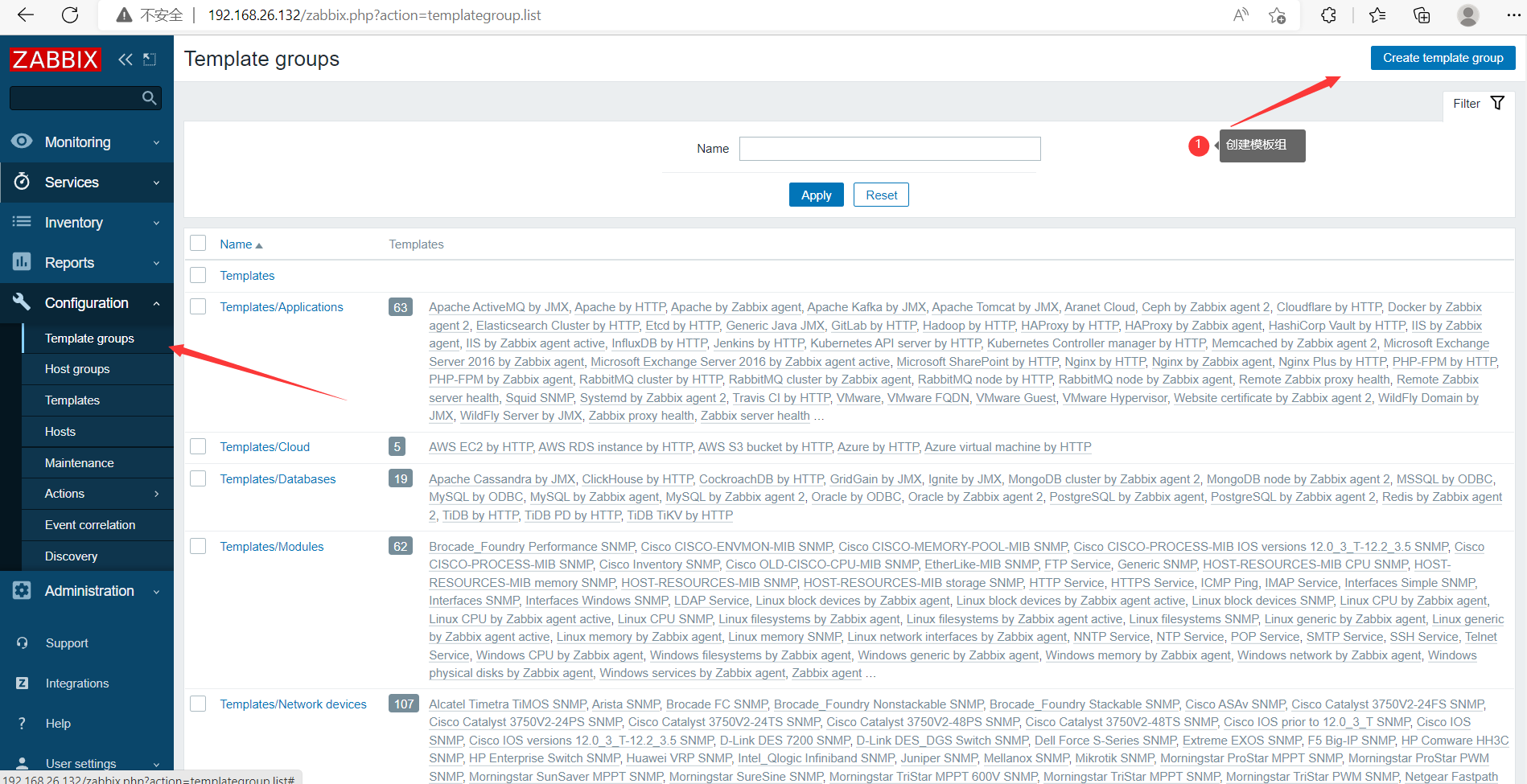Click the Help question mark icon

(x=23, y=724)
